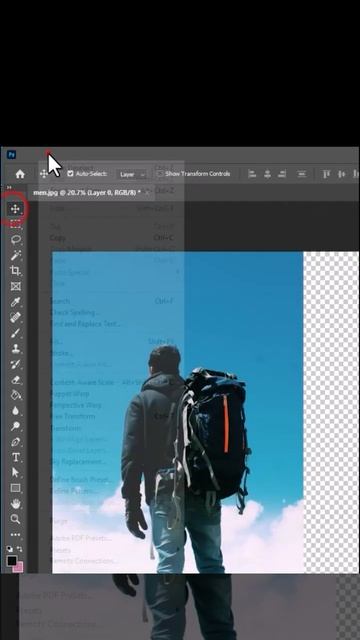Select the History Brush tool
Image resolution: width=360 pixels, height=640 pixels.
coord(15,364)
